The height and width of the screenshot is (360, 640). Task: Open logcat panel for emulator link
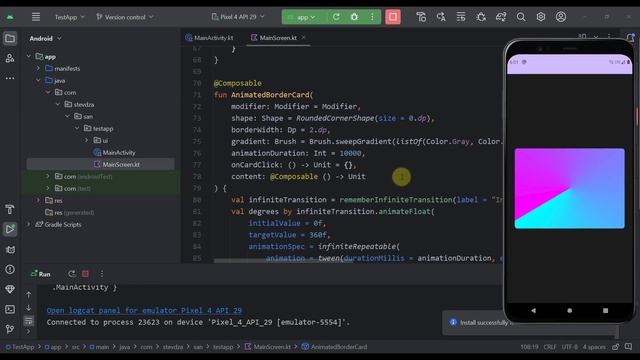click(144, 310)
